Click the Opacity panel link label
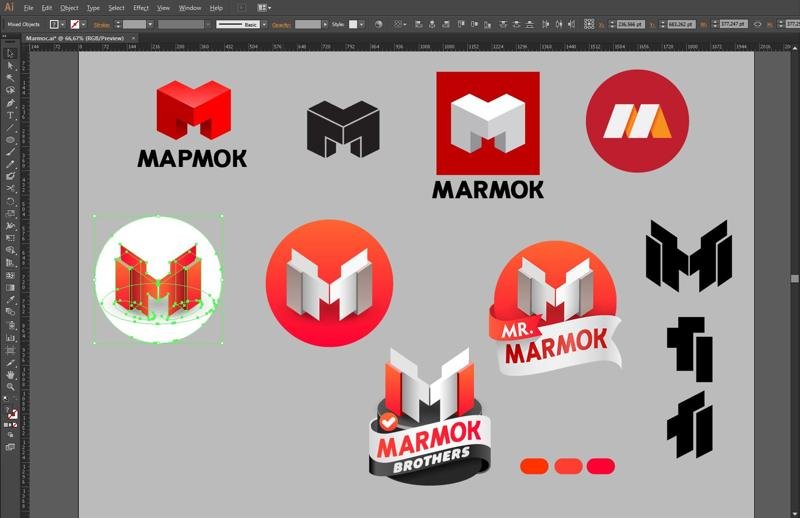The image size is (800, 518). click(282, 24)
